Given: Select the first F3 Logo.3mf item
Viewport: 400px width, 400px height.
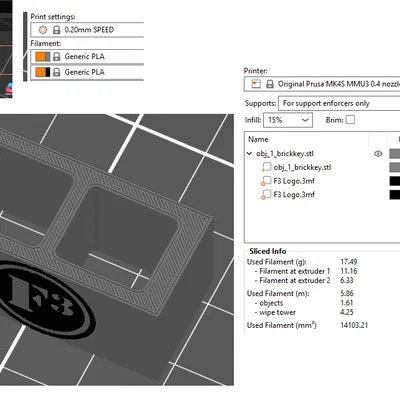Looking at the screenshot, I should [294, 181].
